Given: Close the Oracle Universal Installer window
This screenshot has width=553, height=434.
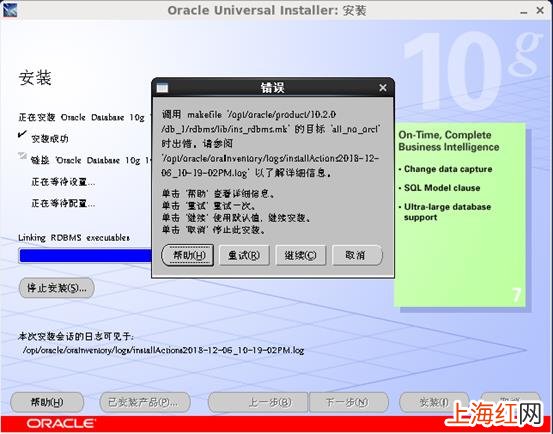Looking at the screenshot, I should [540, 11].
